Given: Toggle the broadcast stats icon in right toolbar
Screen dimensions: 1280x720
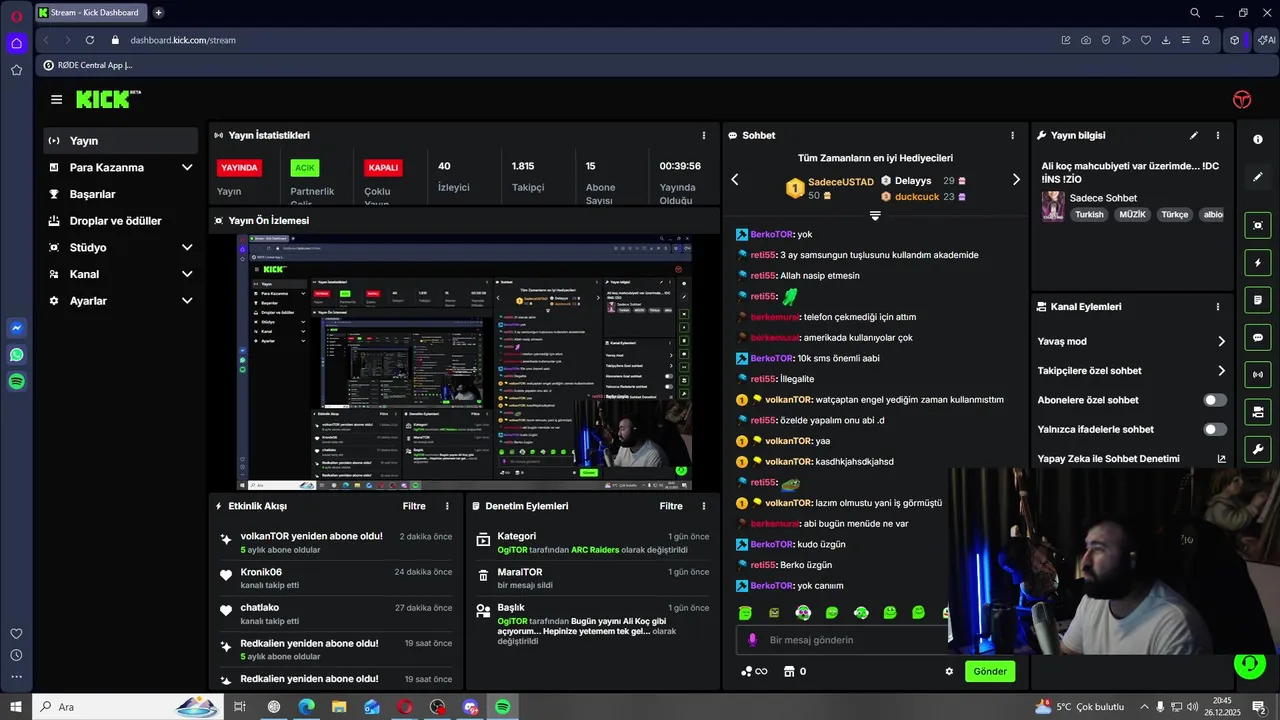Looking at the screenshot, I should coord(1258,375).
